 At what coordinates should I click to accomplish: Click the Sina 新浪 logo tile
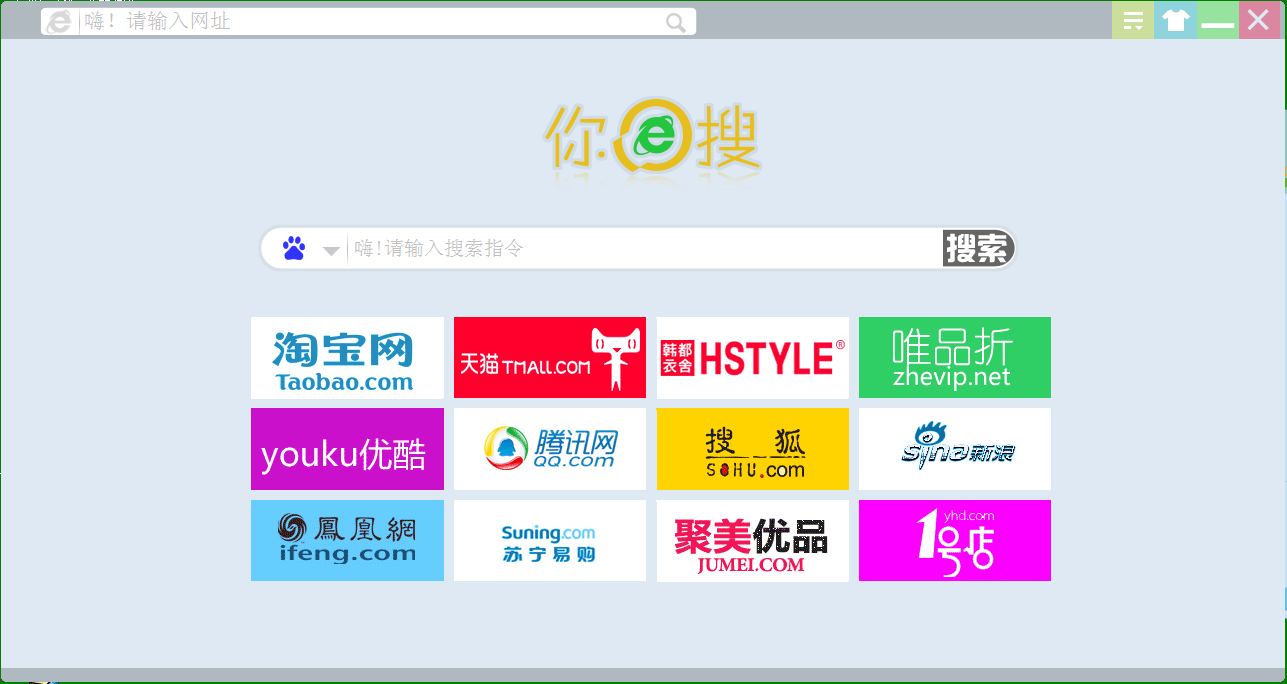click(x=953, y=448)
